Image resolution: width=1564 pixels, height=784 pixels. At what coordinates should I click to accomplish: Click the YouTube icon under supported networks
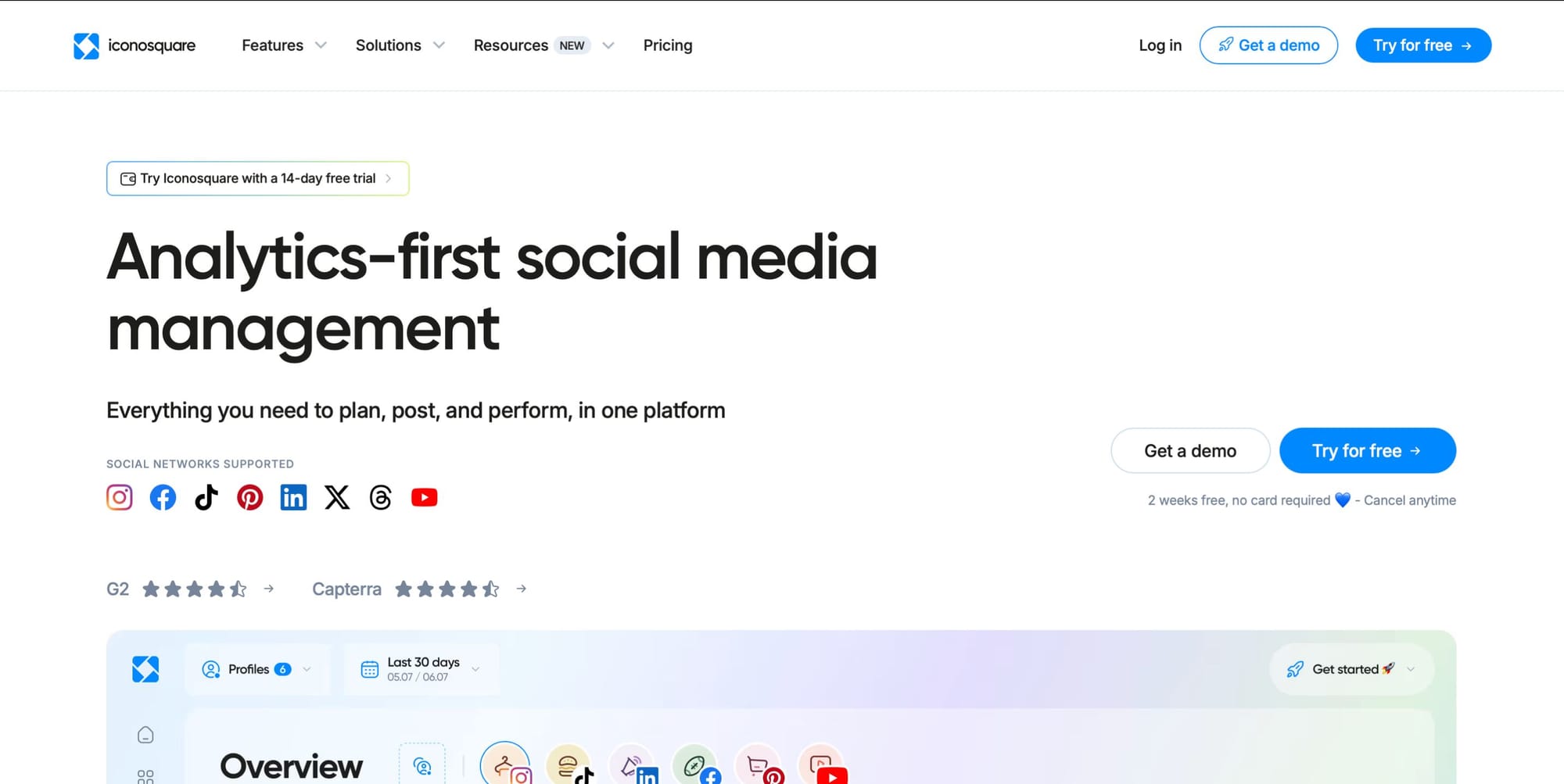point(425,497)
